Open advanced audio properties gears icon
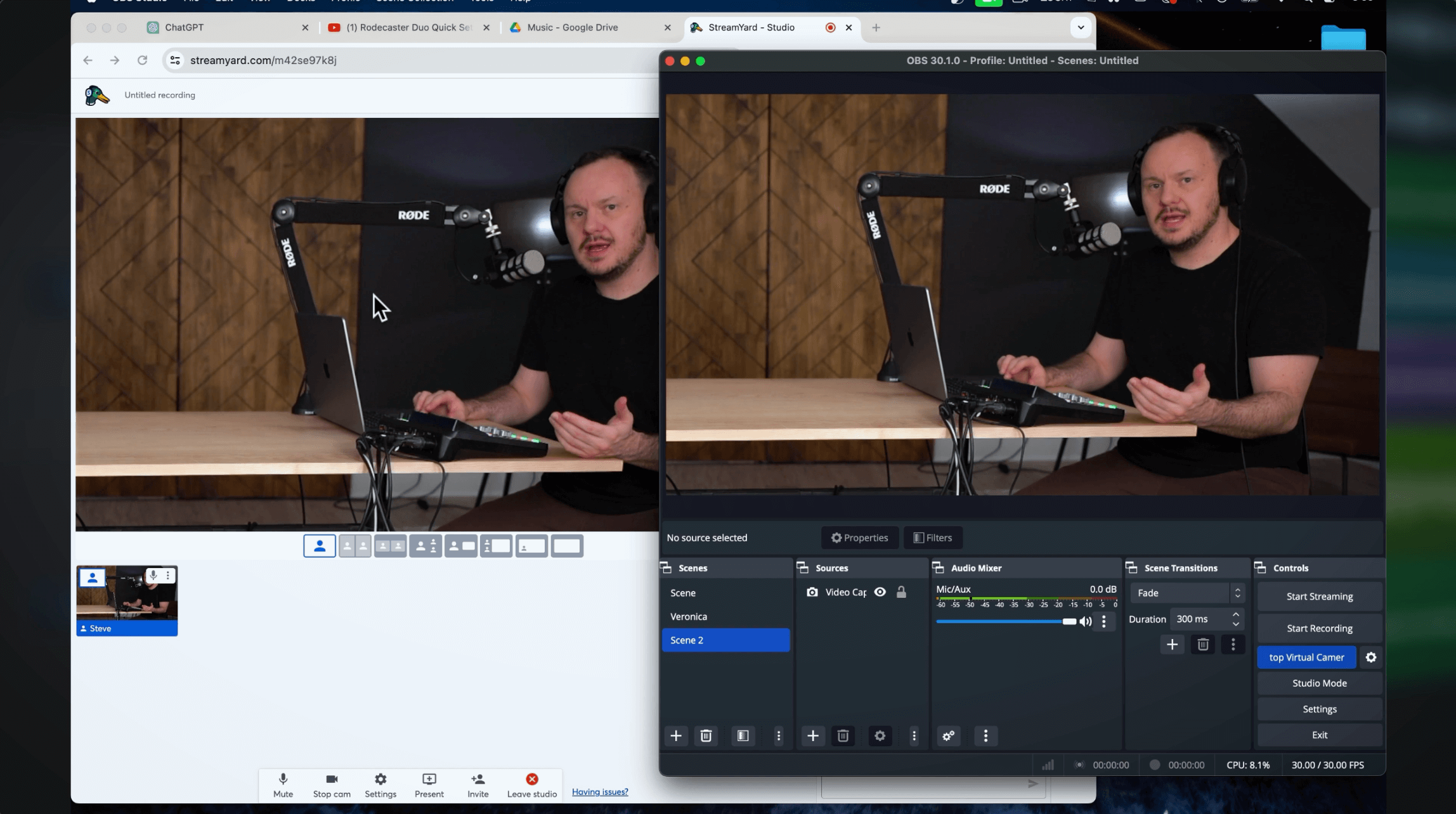 (949, 735)
